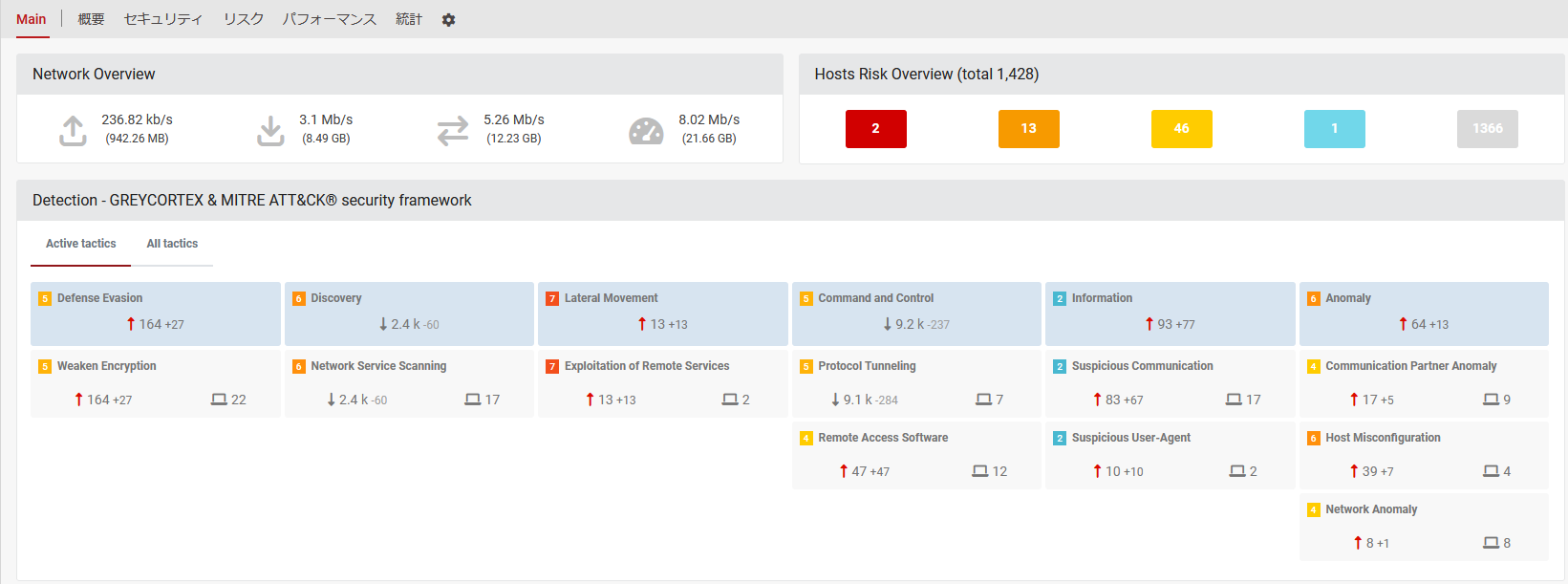Select the Command and Control tactic card
The height and width of the screenshot is (584, 1568).
pos(915,313)
